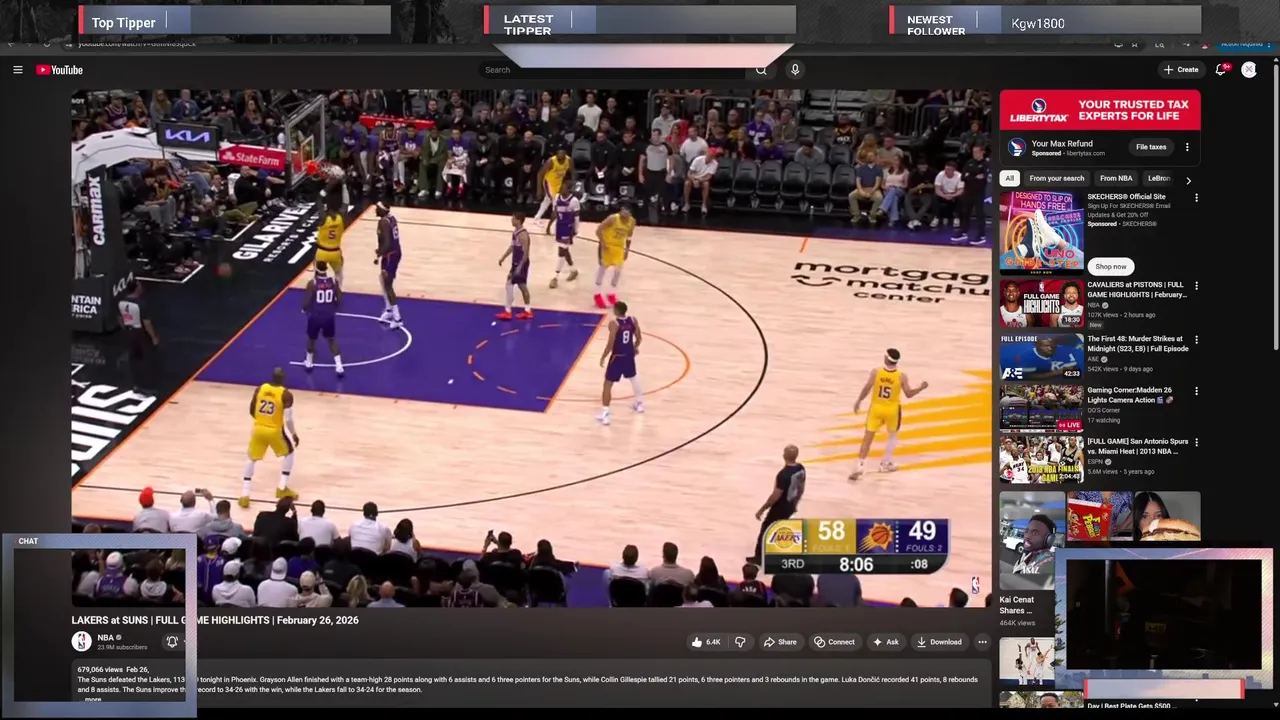Click the Liberty Tax advertiser logo
Screen dimensions: 1280x720
pyautogui.click(x=1017, y=148)
